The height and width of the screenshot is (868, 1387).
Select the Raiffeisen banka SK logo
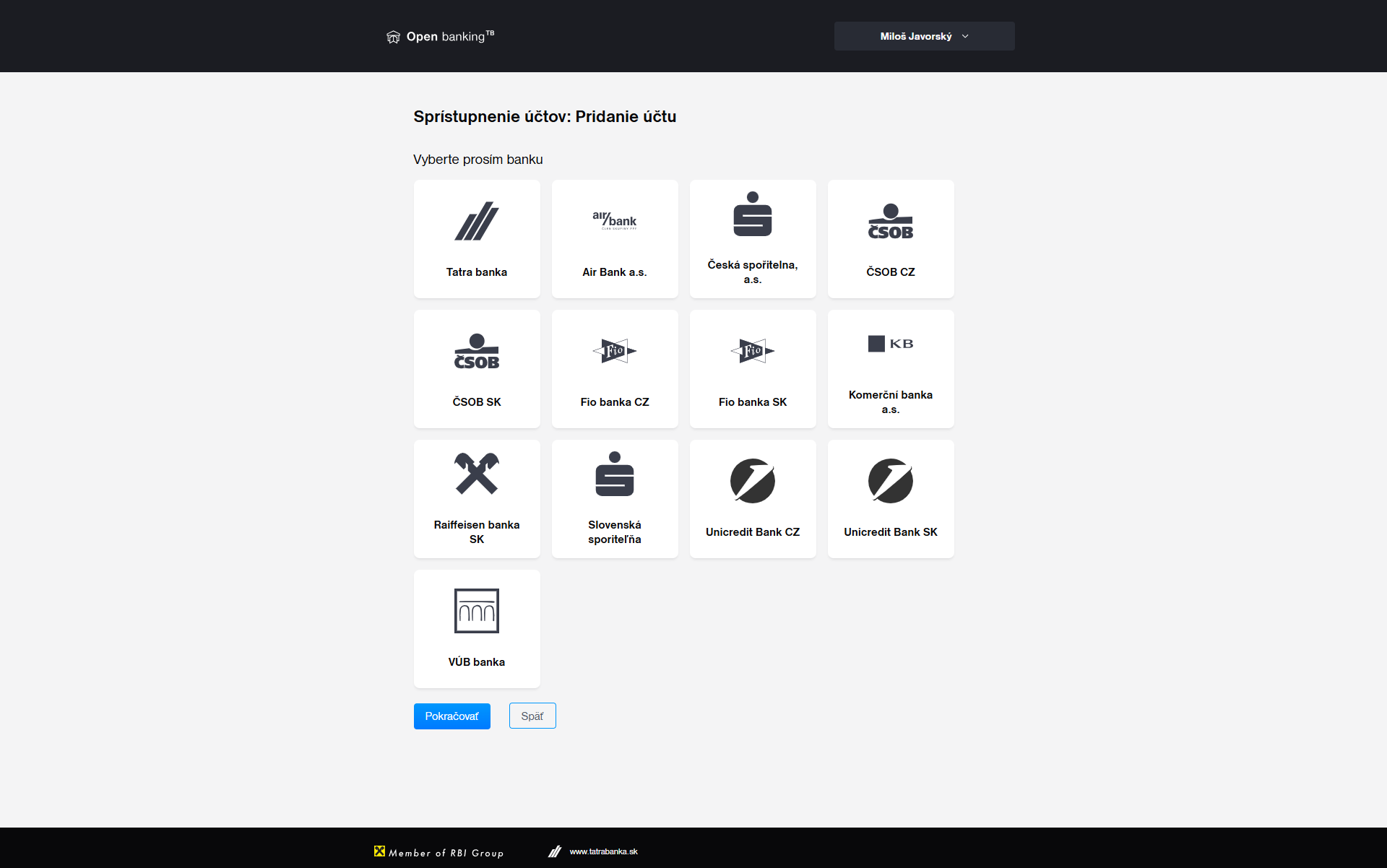click(x=477, y=474)
